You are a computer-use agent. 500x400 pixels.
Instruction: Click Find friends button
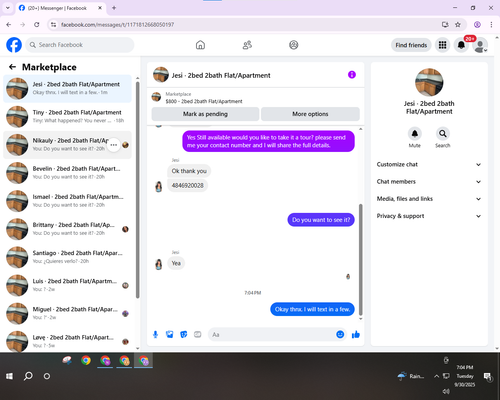pyautogui.click(x=411, y=45)
